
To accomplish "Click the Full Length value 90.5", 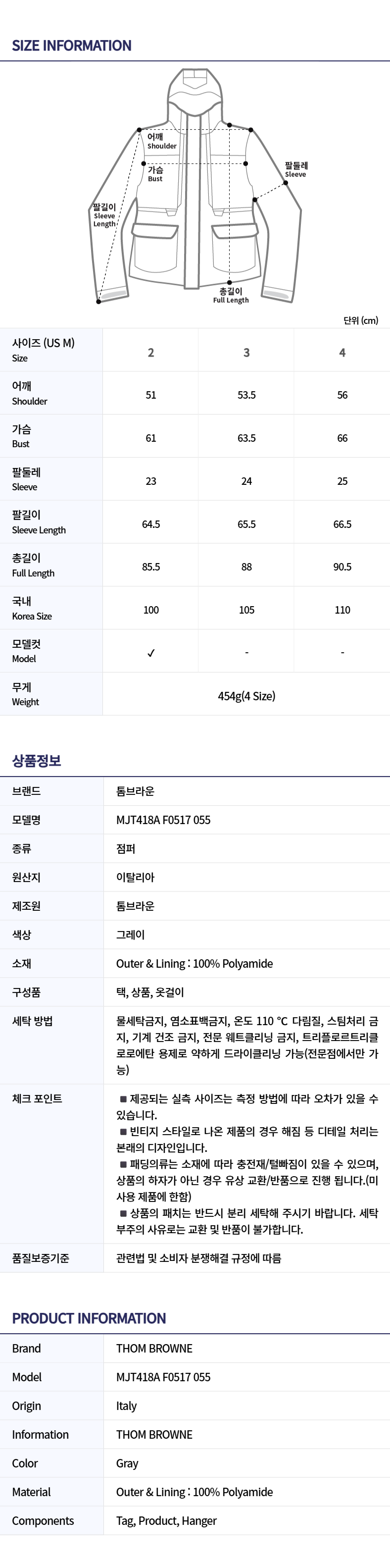I will coord(342,567).
